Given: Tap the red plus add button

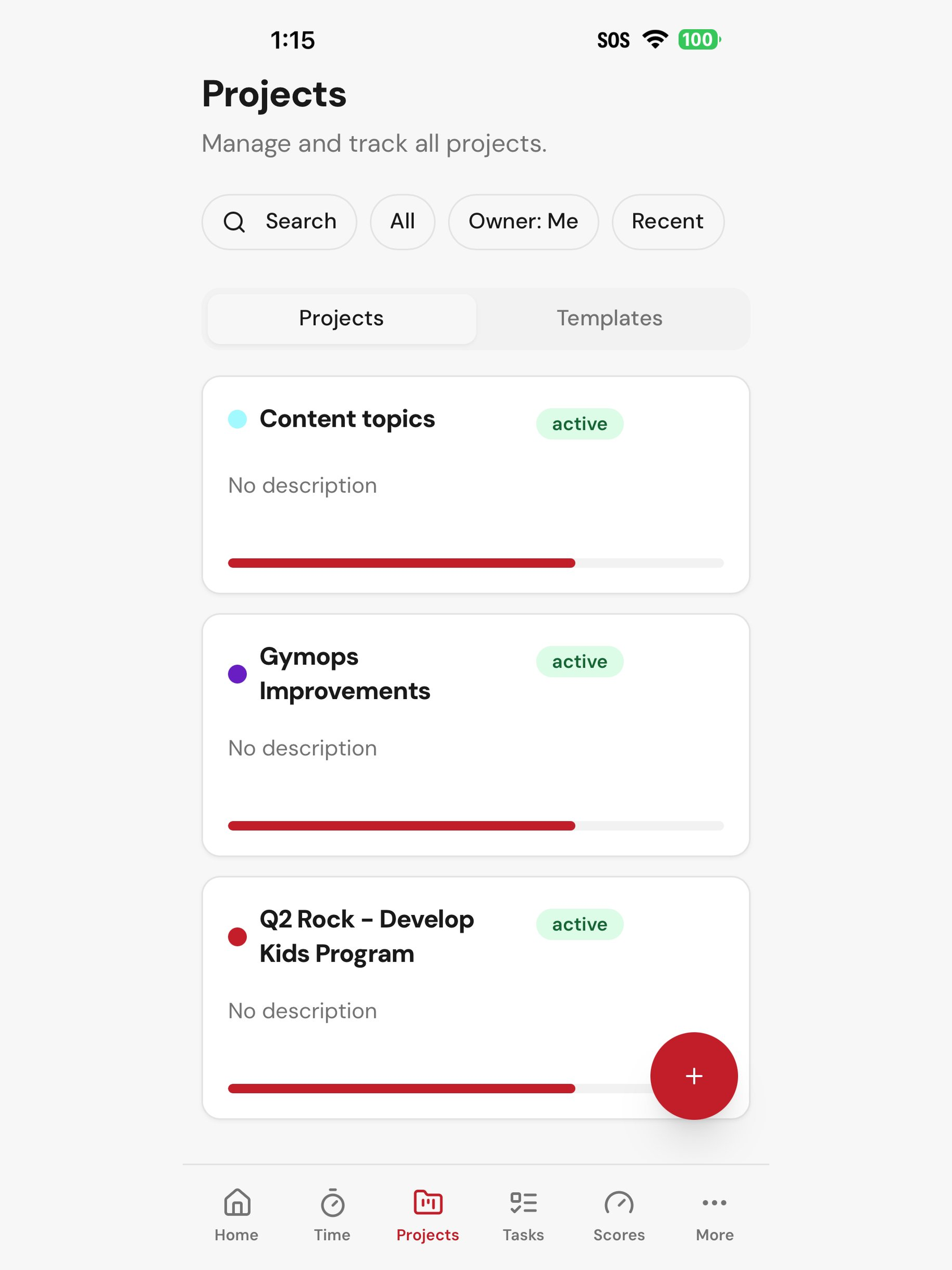Looking at the screenshot, I should pyautogui.click(x=694, y=1076).
